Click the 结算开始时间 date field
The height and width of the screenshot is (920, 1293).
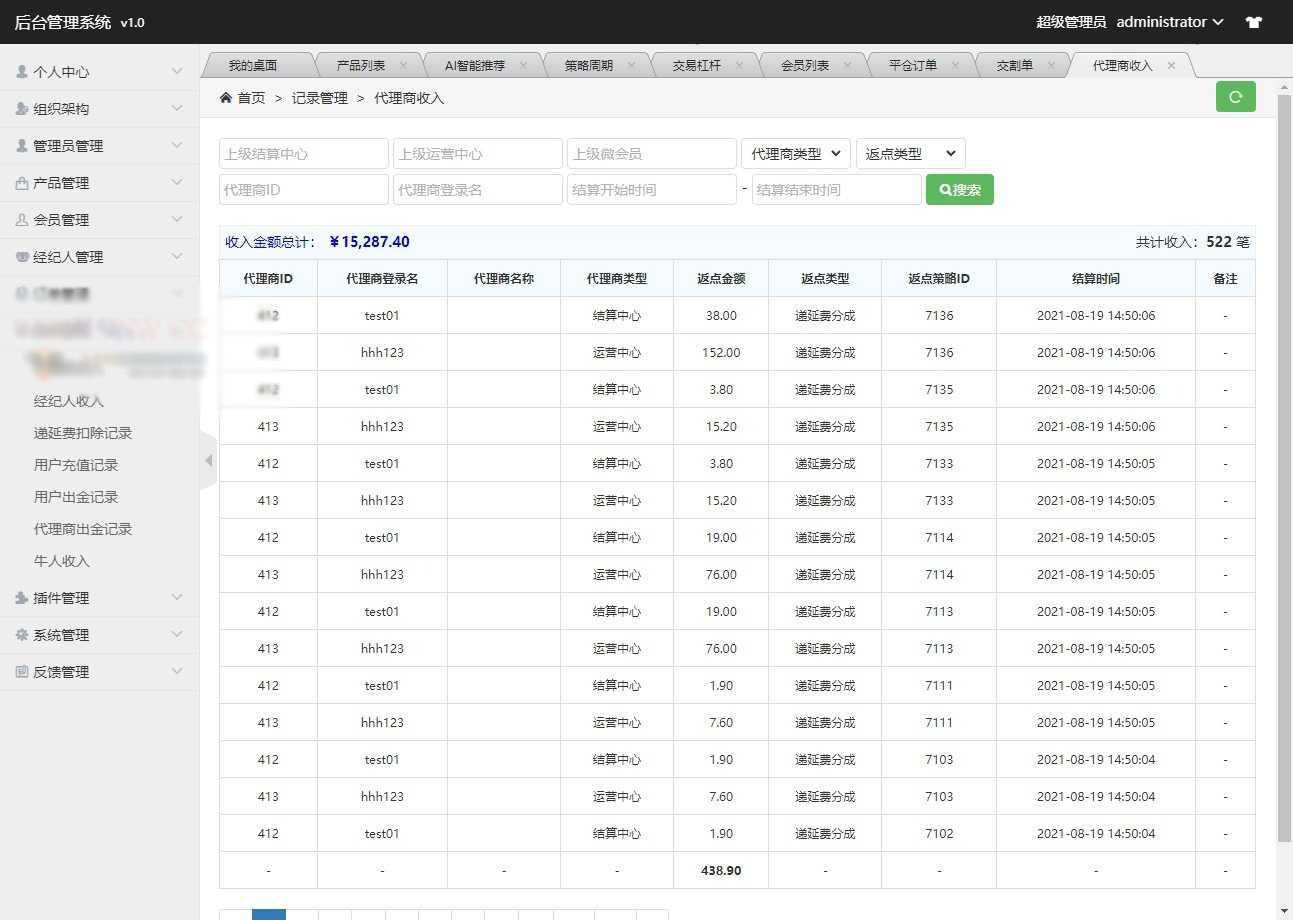(652, 190)
